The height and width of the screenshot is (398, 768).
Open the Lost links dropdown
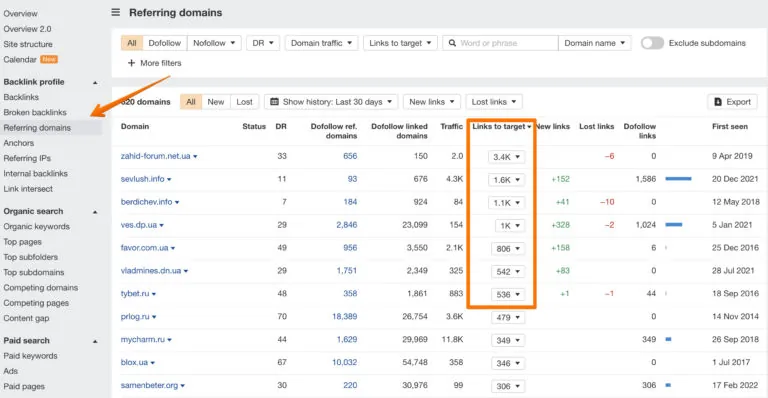tap(494, 102)
